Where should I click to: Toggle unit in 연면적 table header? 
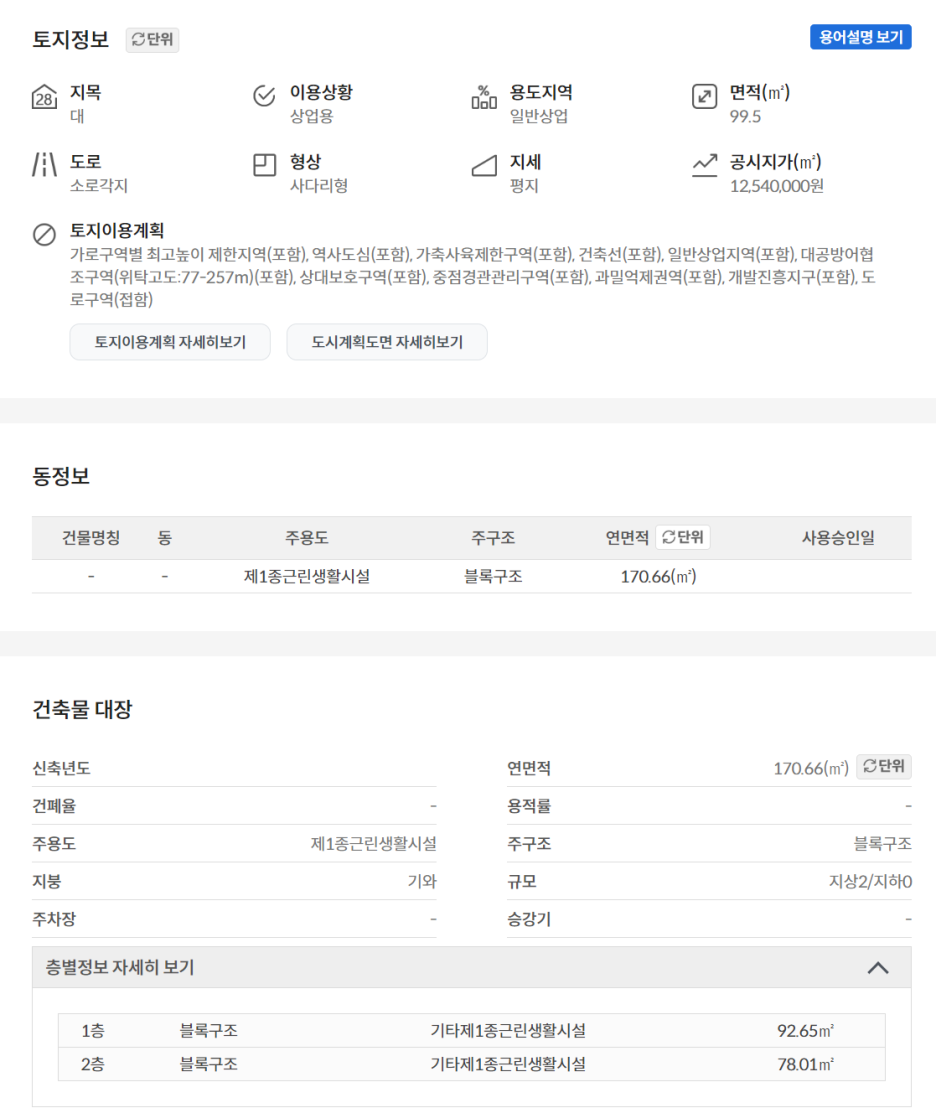[x=682, y=537]
